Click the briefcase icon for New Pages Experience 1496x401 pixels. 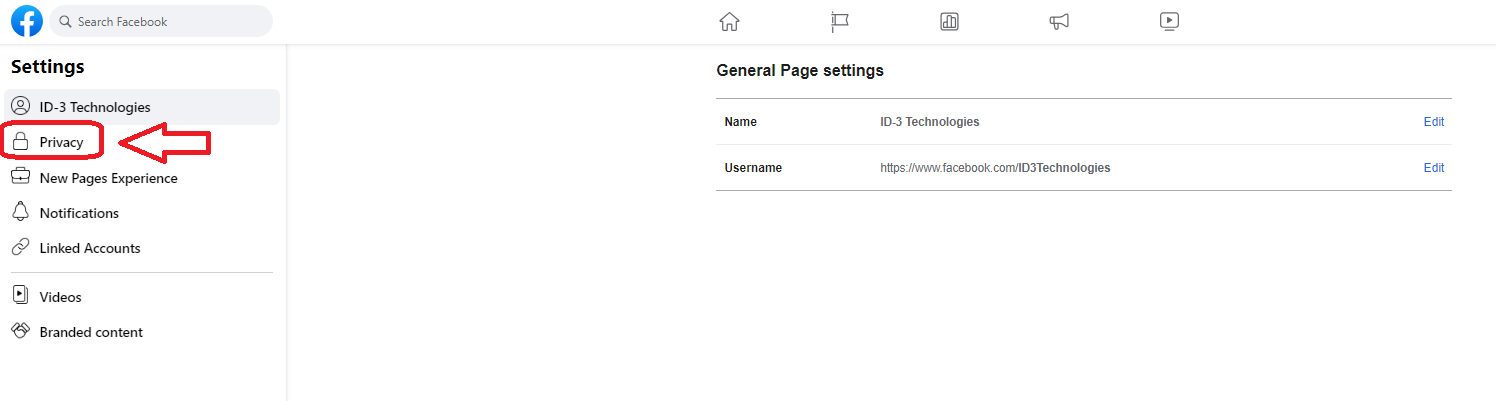pos(20,177)
